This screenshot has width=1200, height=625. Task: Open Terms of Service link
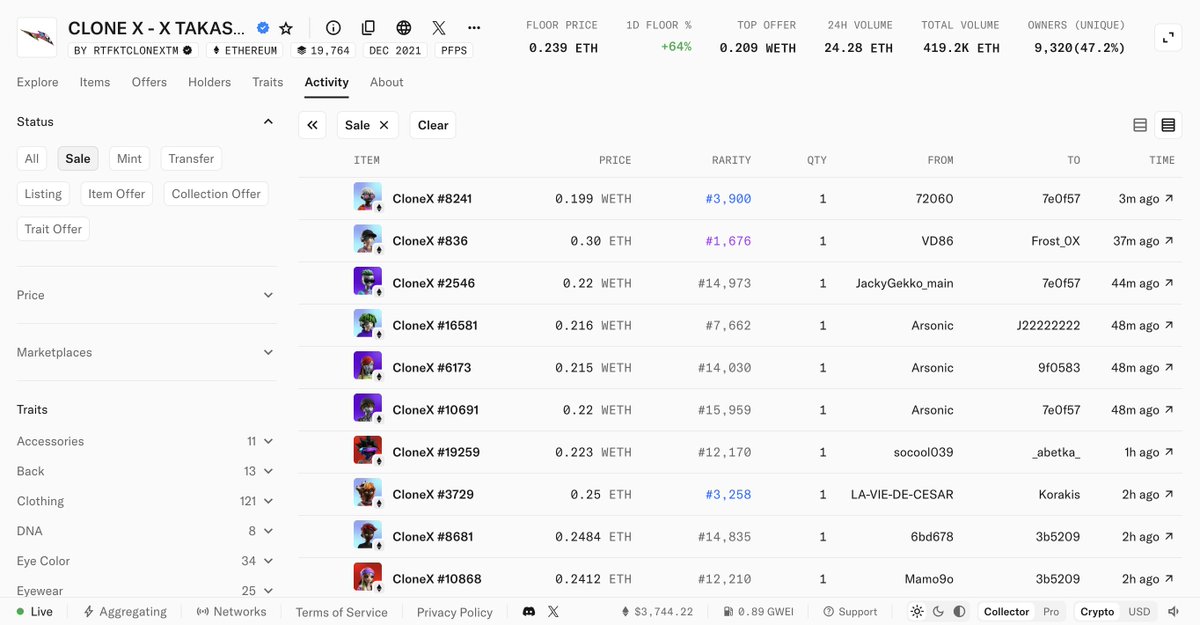coord(341,612)
